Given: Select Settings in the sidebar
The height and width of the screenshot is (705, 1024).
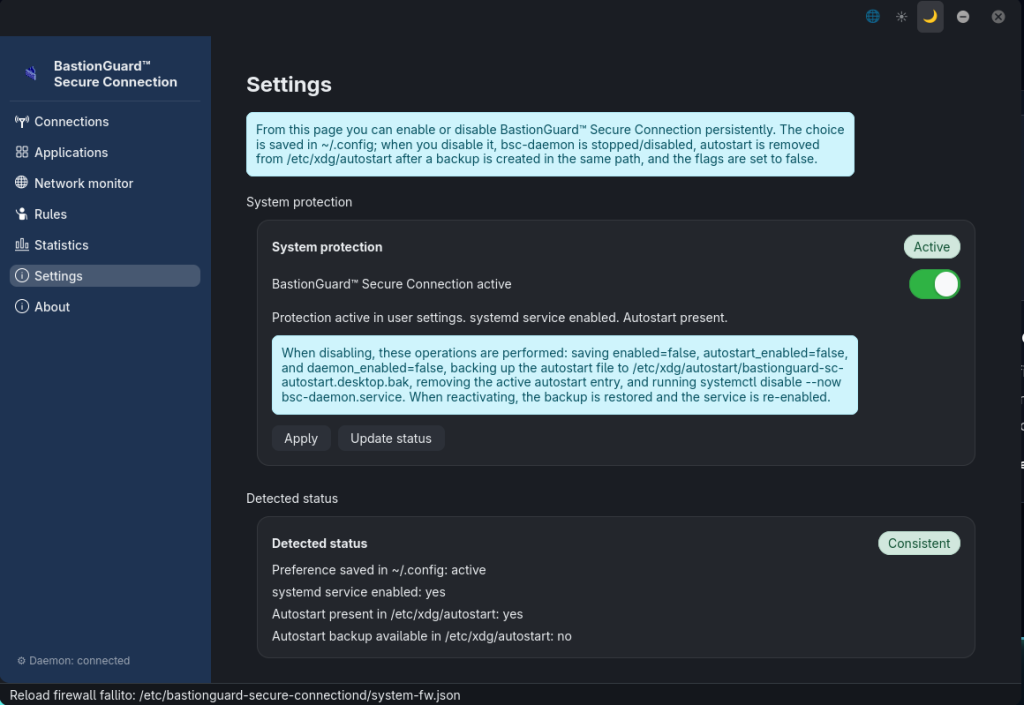Looking at the screenshot, I should (x=104, y=275).
